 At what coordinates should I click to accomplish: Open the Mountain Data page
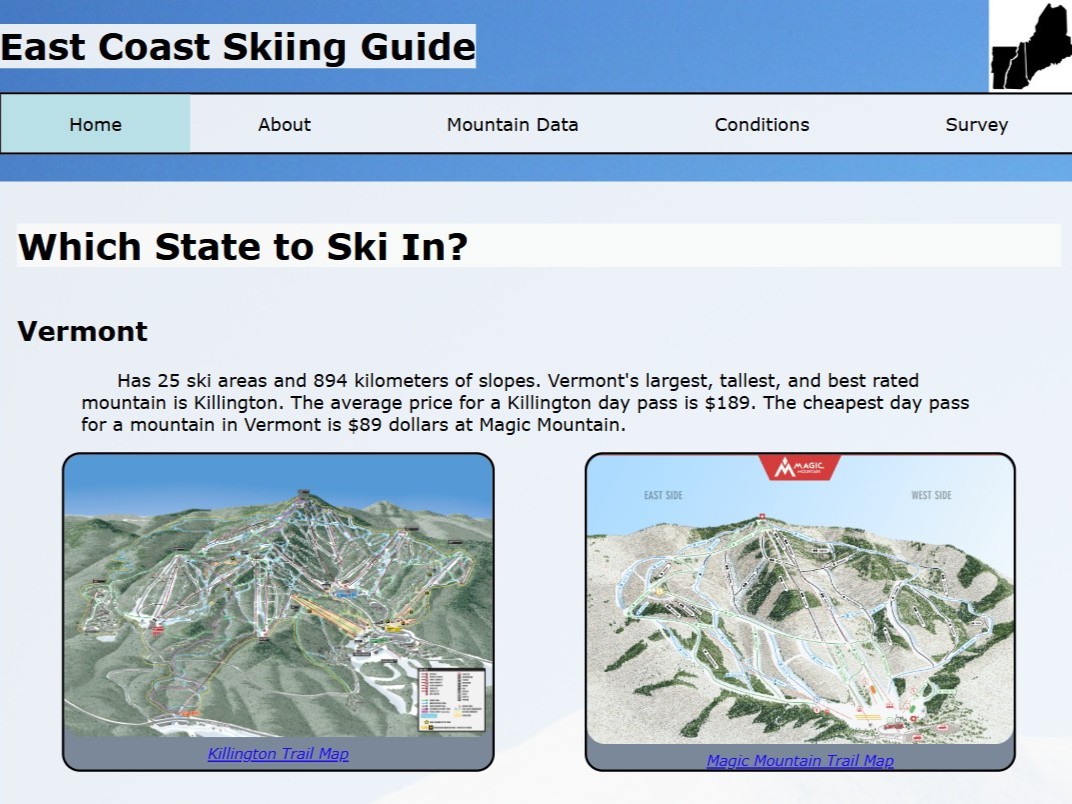513,124
